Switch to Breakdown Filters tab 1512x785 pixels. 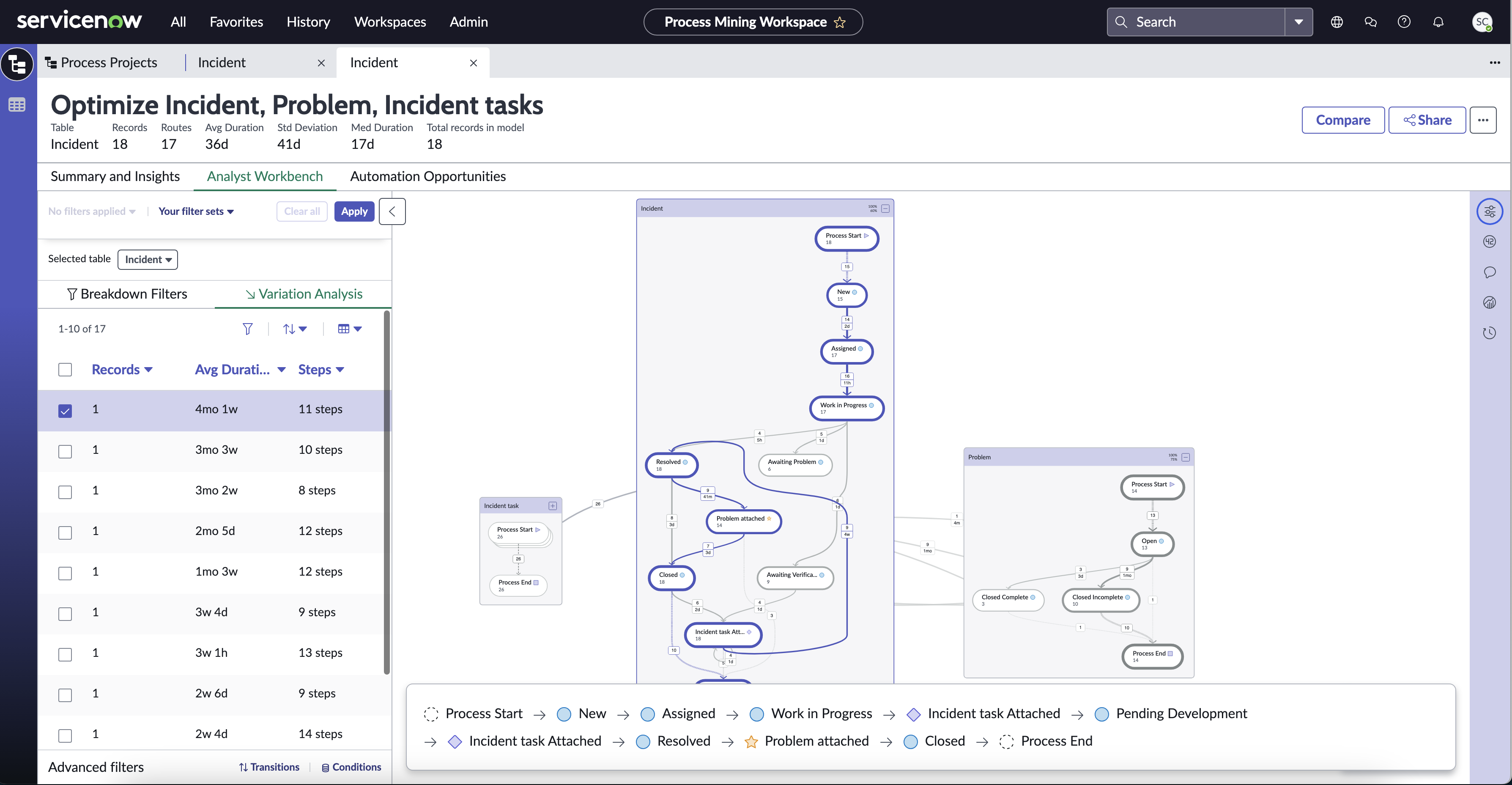[127, 294]
